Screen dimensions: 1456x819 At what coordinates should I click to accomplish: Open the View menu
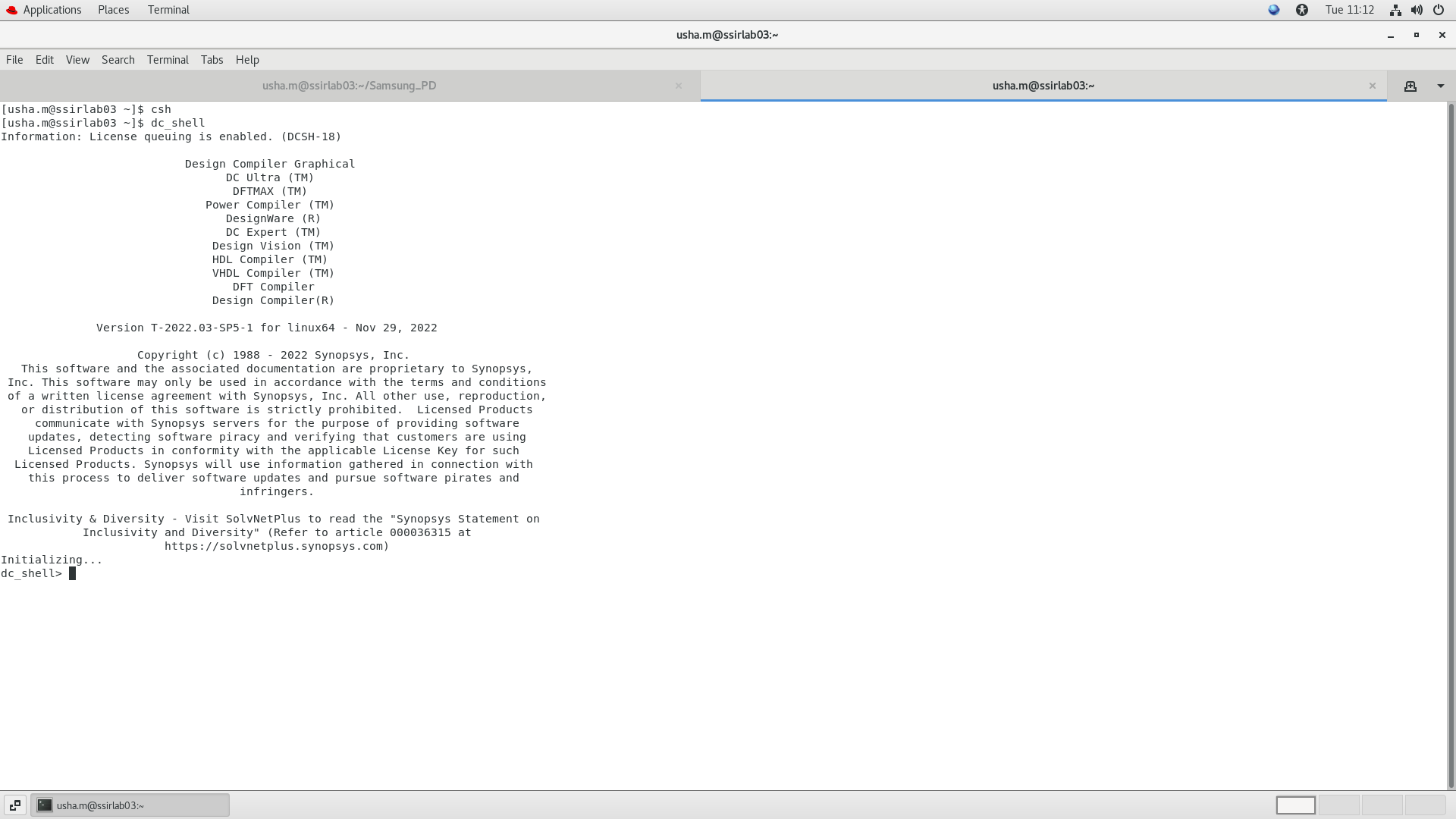click(x=77, y=60)
